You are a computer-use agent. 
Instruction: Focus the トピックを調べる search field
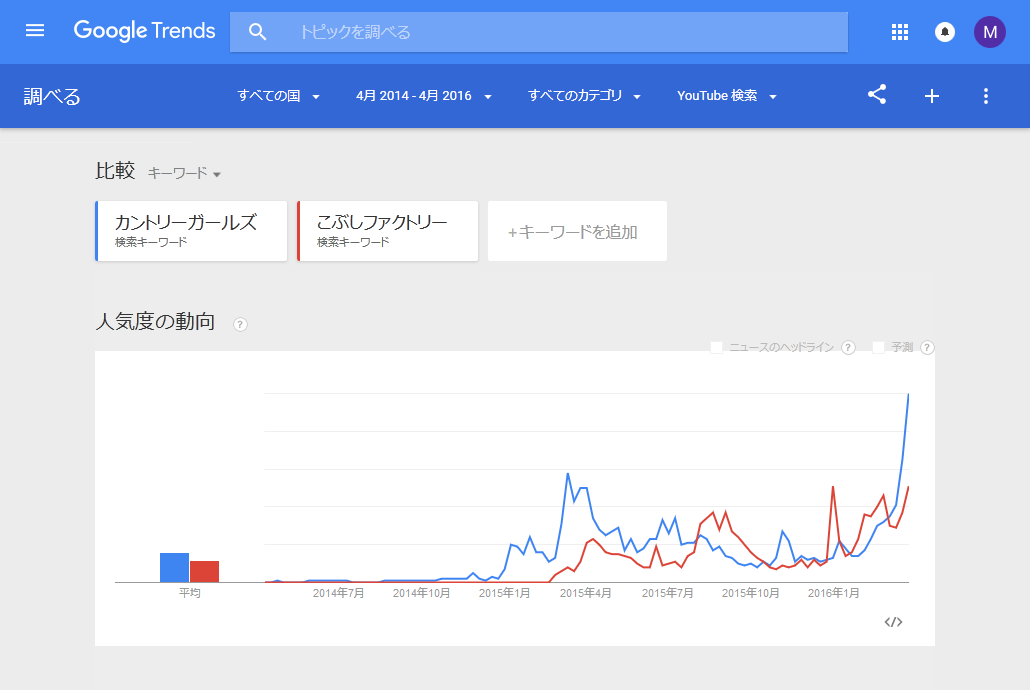(x=539, y=32)
